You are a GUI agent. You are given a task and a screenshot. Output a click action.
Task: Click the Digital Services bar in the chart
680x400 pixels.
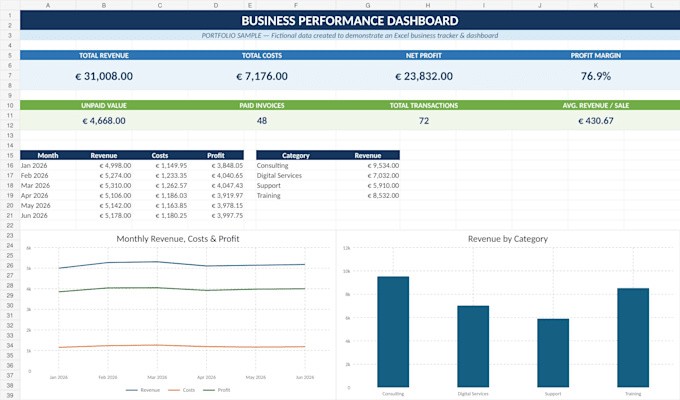tap(473, 347)
